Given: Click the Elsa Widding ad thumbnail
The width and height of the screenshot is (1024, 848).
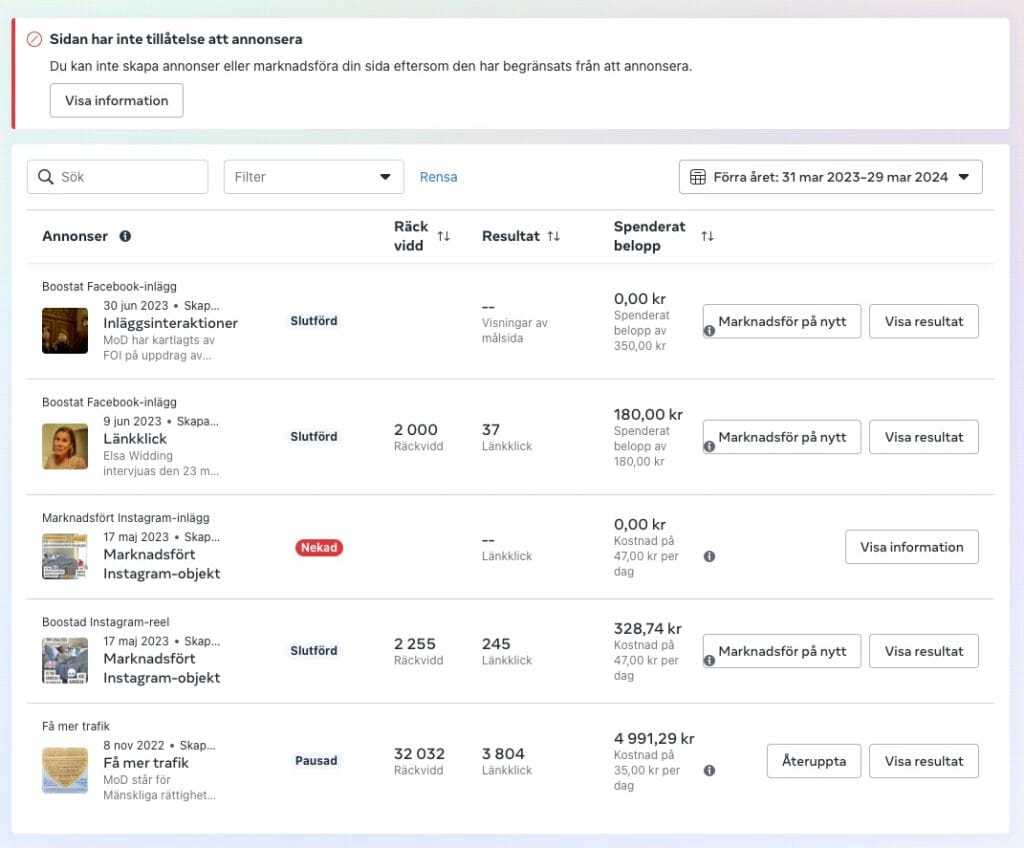Looking at the screenshot, I should pos(64,445).
